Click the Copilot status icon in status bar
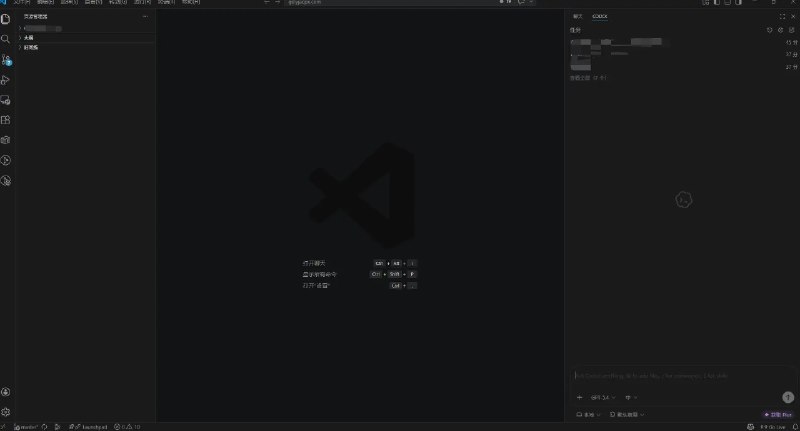Image resolution: width=800 pixels, height=431 pixels. click(x=751, y=427)
